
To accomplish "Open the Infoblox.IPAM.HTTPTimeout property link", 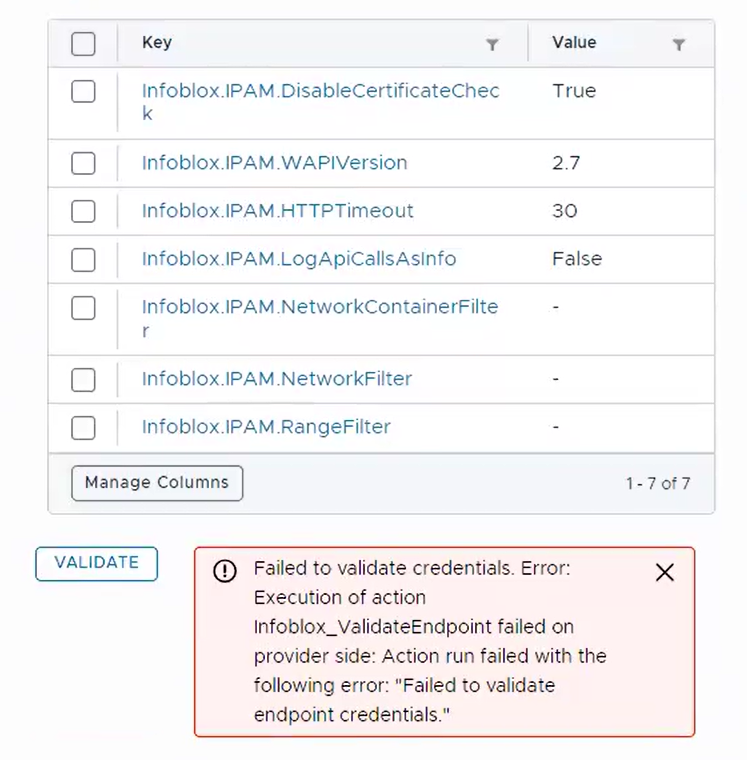I will click(277, 211).
